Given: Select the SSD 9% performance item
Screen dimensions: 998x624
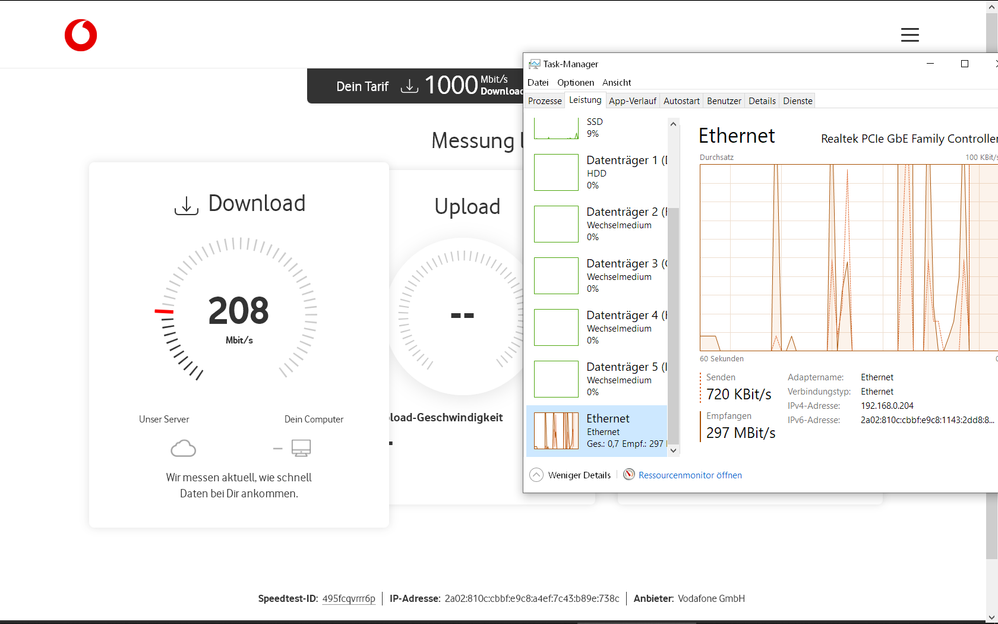Looking at the screenshot, I should point(597,128).
